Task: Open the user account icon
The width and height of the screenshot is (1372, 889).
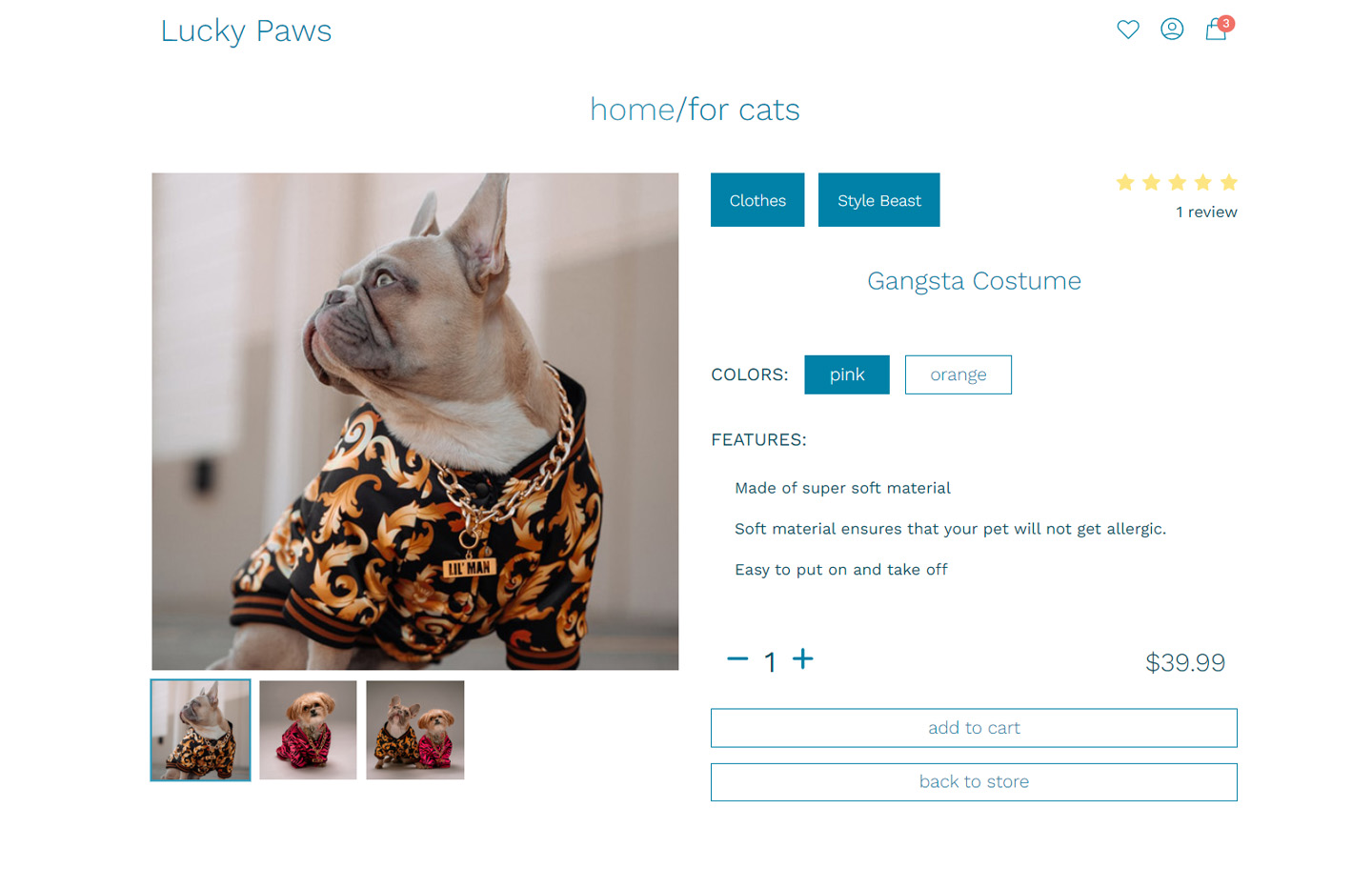Action: 1172,30
